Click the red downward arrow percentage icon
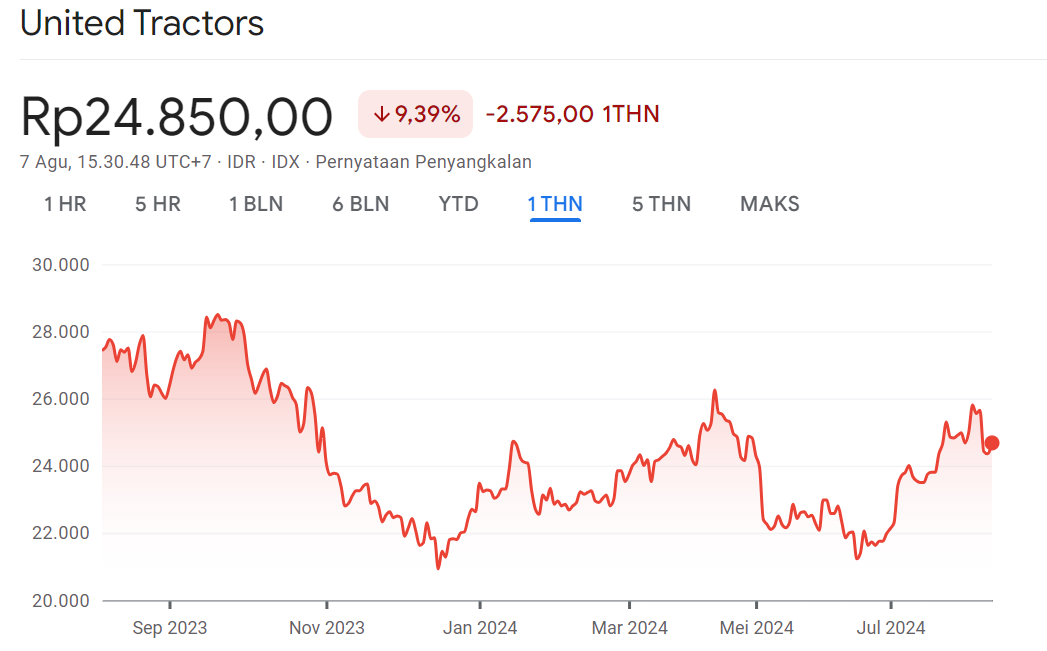 [382, 114]
